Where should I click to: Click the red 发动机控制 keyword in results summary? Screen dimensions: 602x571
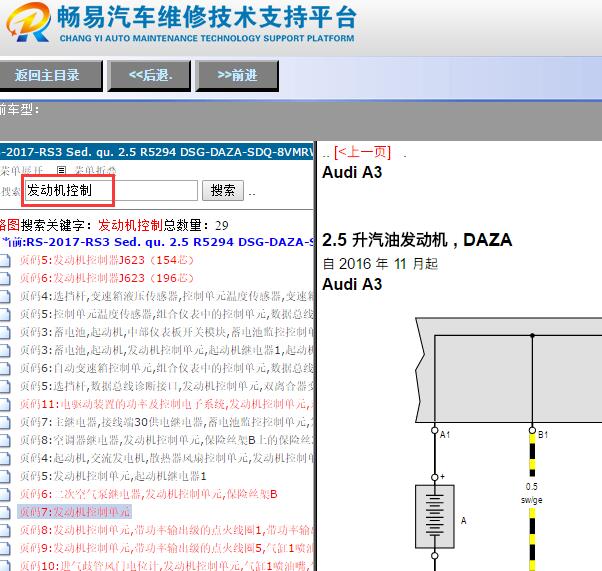[131, 225]
